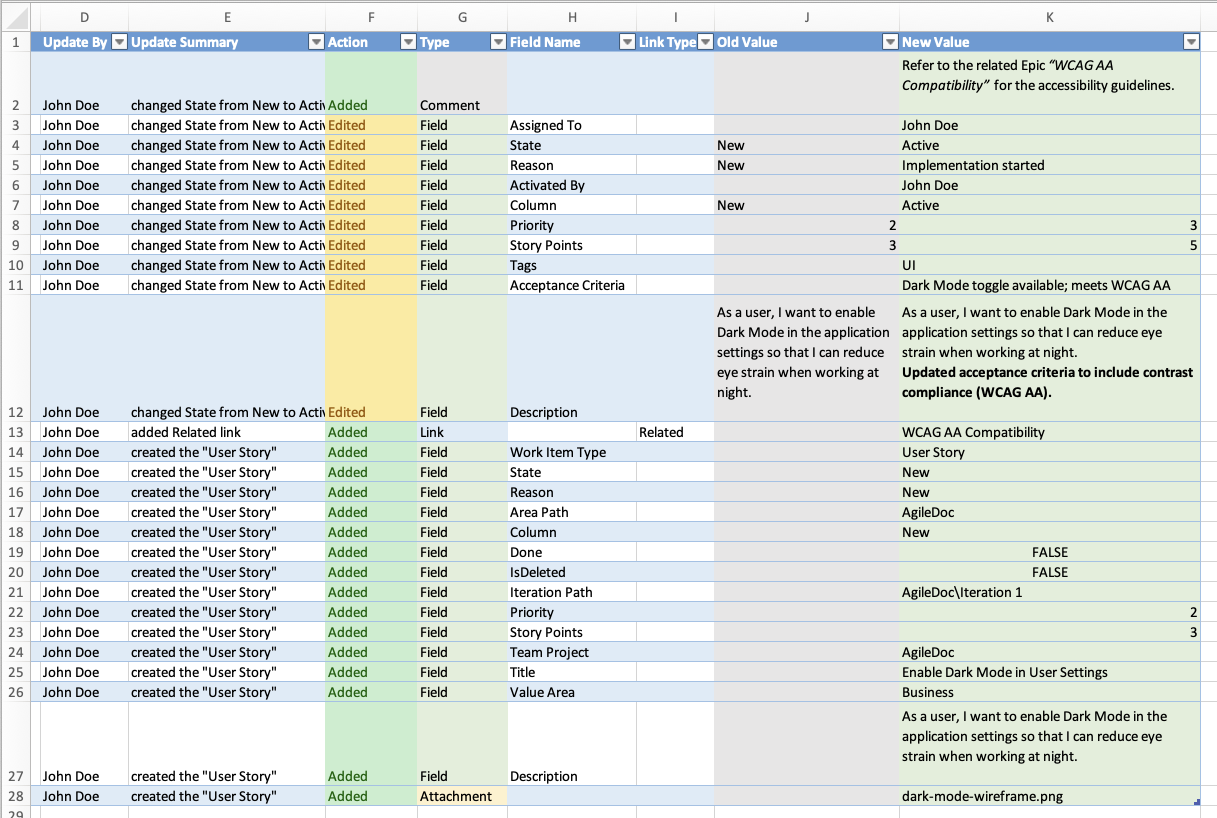Select the Attachment cell in row 28
The width and height of the screenshot is (1217, 818).
[462, 796]
